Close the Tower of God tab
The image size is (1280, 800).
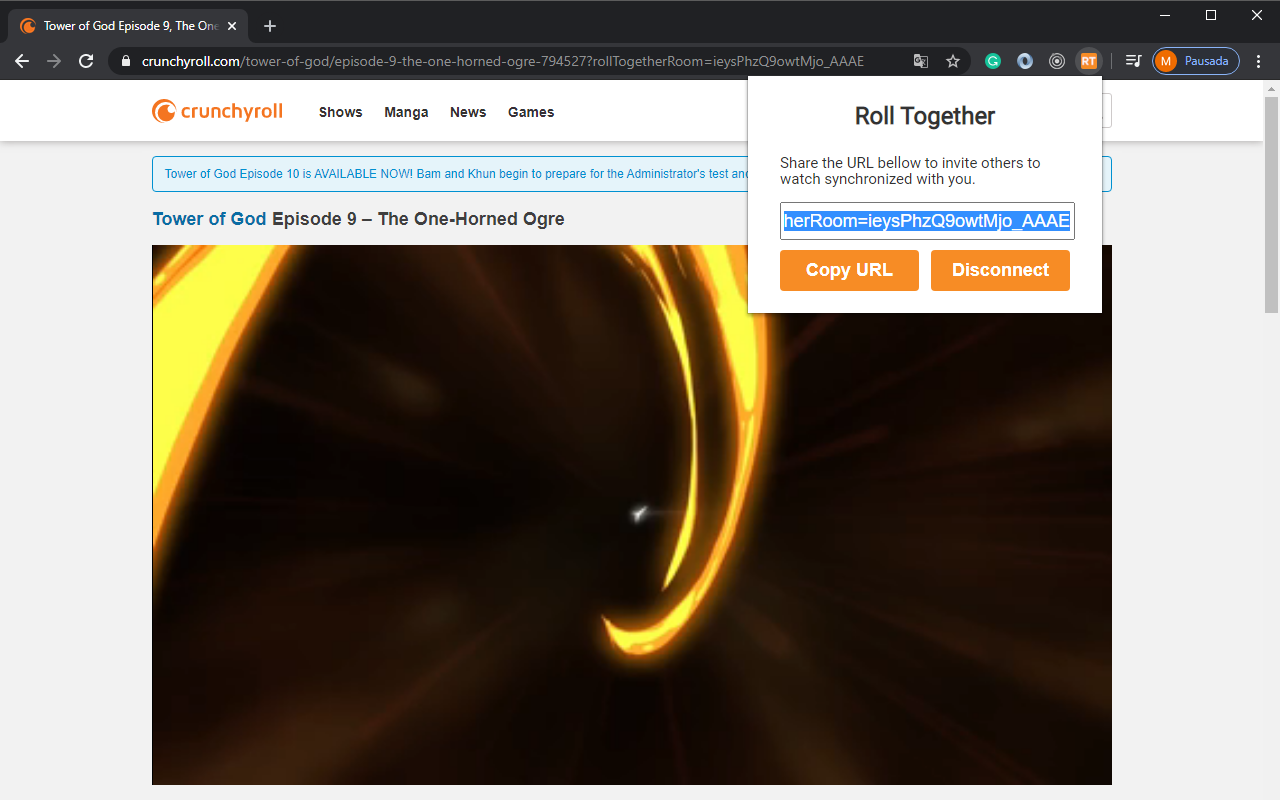coord(232,26)
